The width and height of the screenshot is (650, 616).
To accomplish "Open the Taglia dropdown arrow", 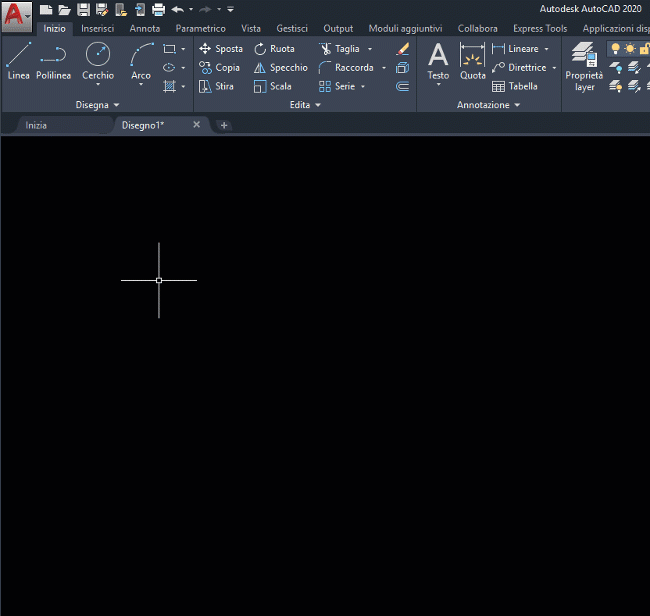I will coord(370,49).
